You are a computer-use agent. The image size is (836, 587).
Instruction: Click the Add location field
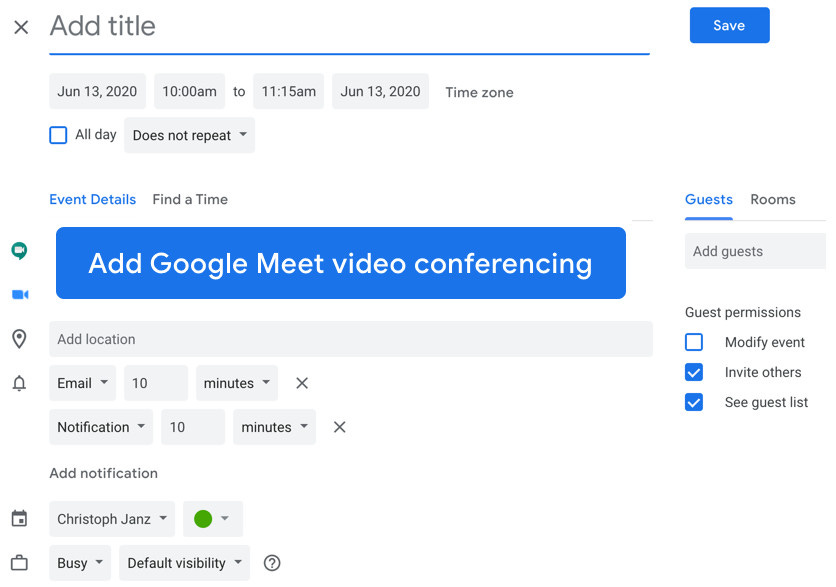click(351, 339)
